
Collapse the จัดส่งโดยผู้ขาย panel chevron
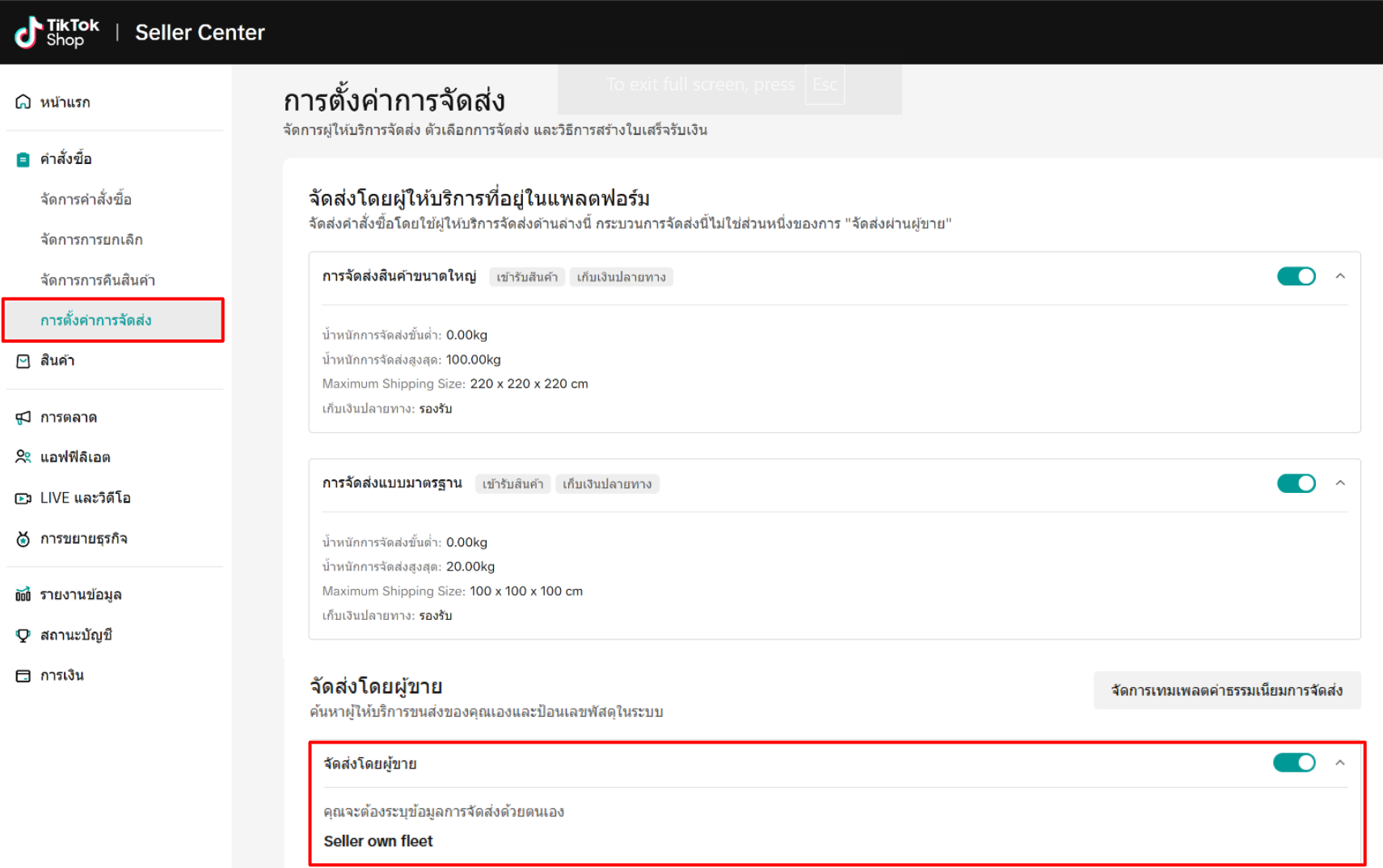point(1340,763)
